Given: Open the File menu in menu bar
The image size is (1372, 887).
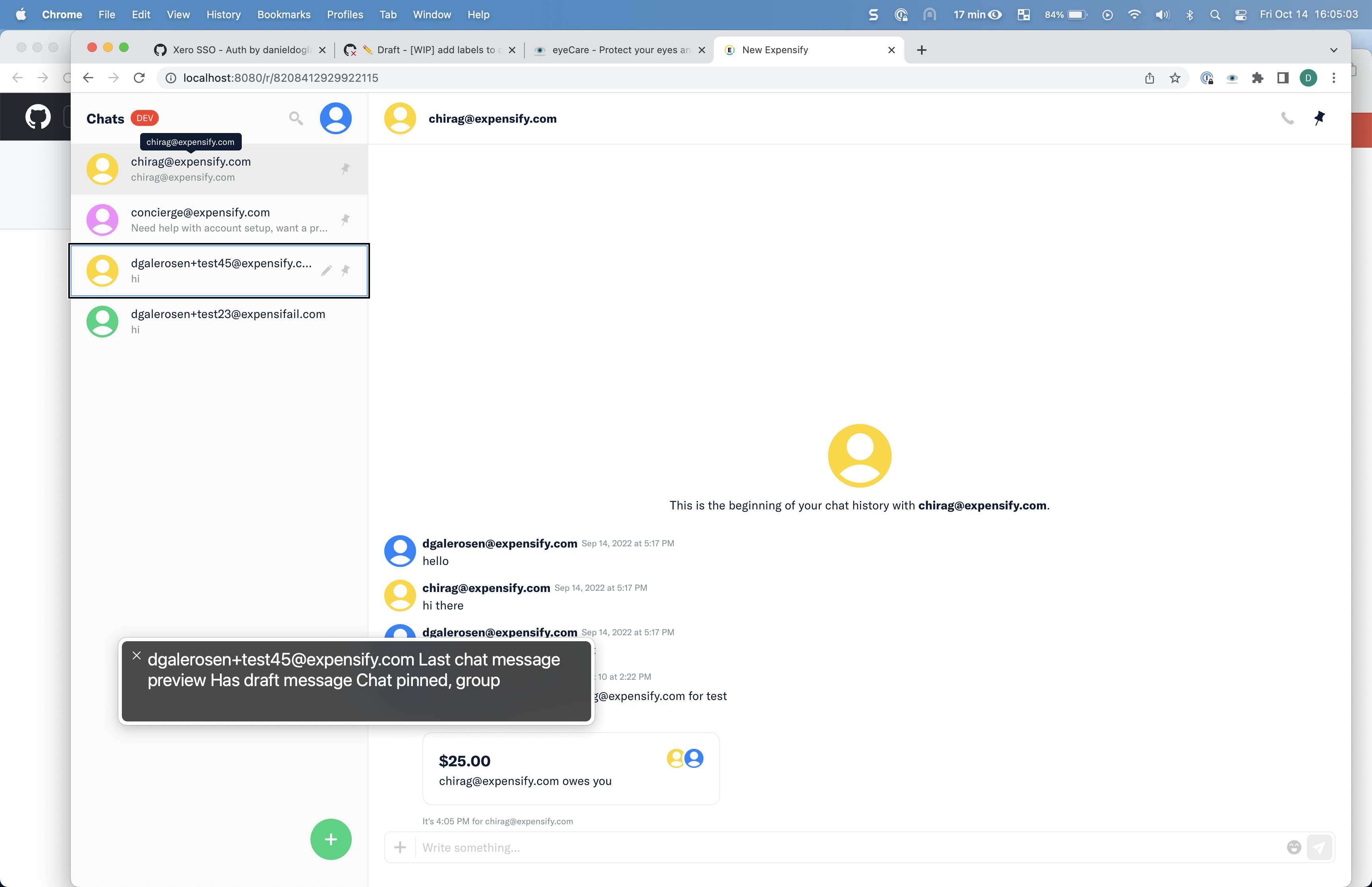Looking at the screenshot, I should 106,14.
